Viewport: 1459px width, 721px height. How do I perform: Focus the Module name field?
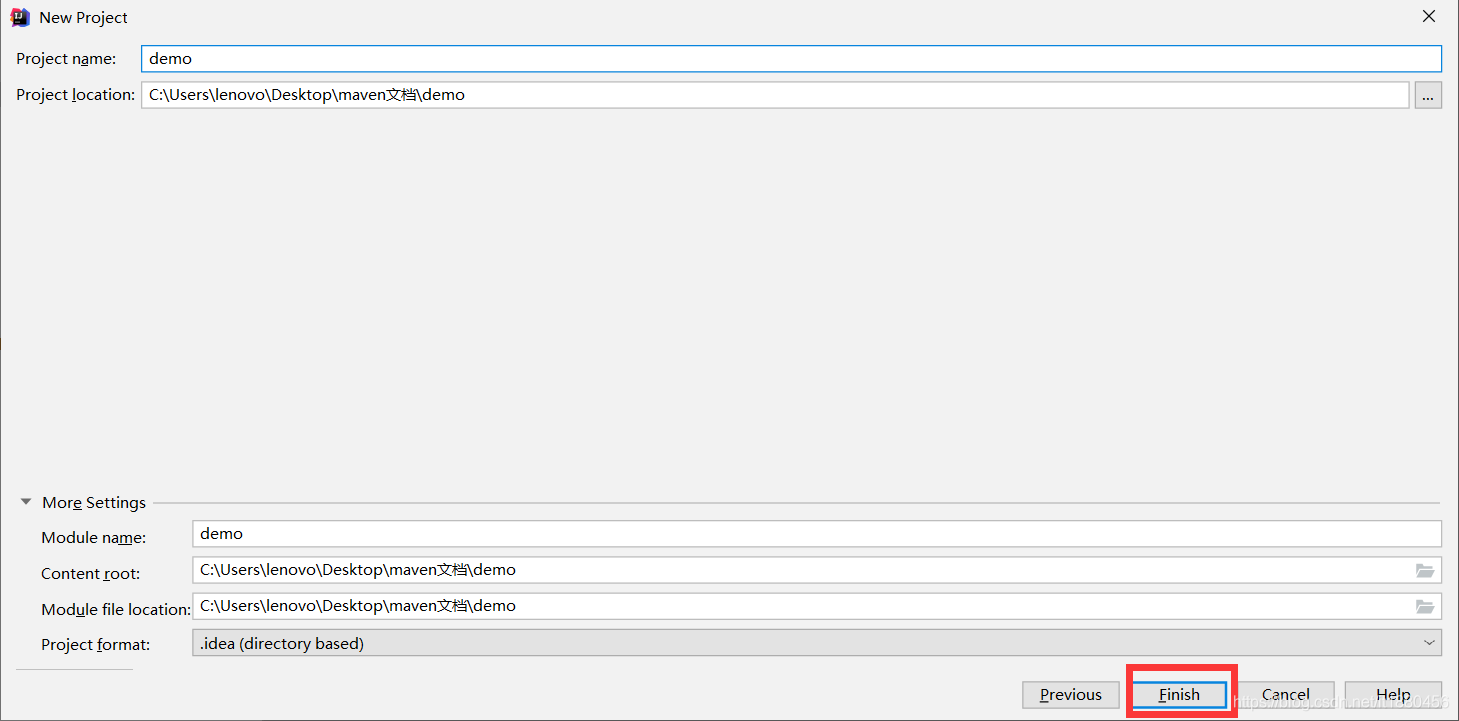[x=817, y=534]
